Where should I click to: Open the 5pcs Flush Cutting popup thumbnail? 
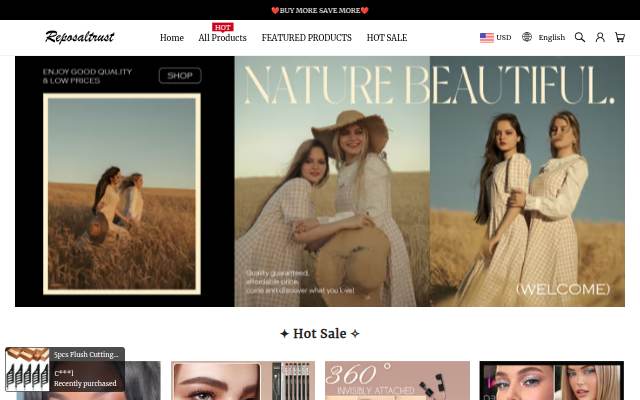pyautogui.click(x=27, y=369)
